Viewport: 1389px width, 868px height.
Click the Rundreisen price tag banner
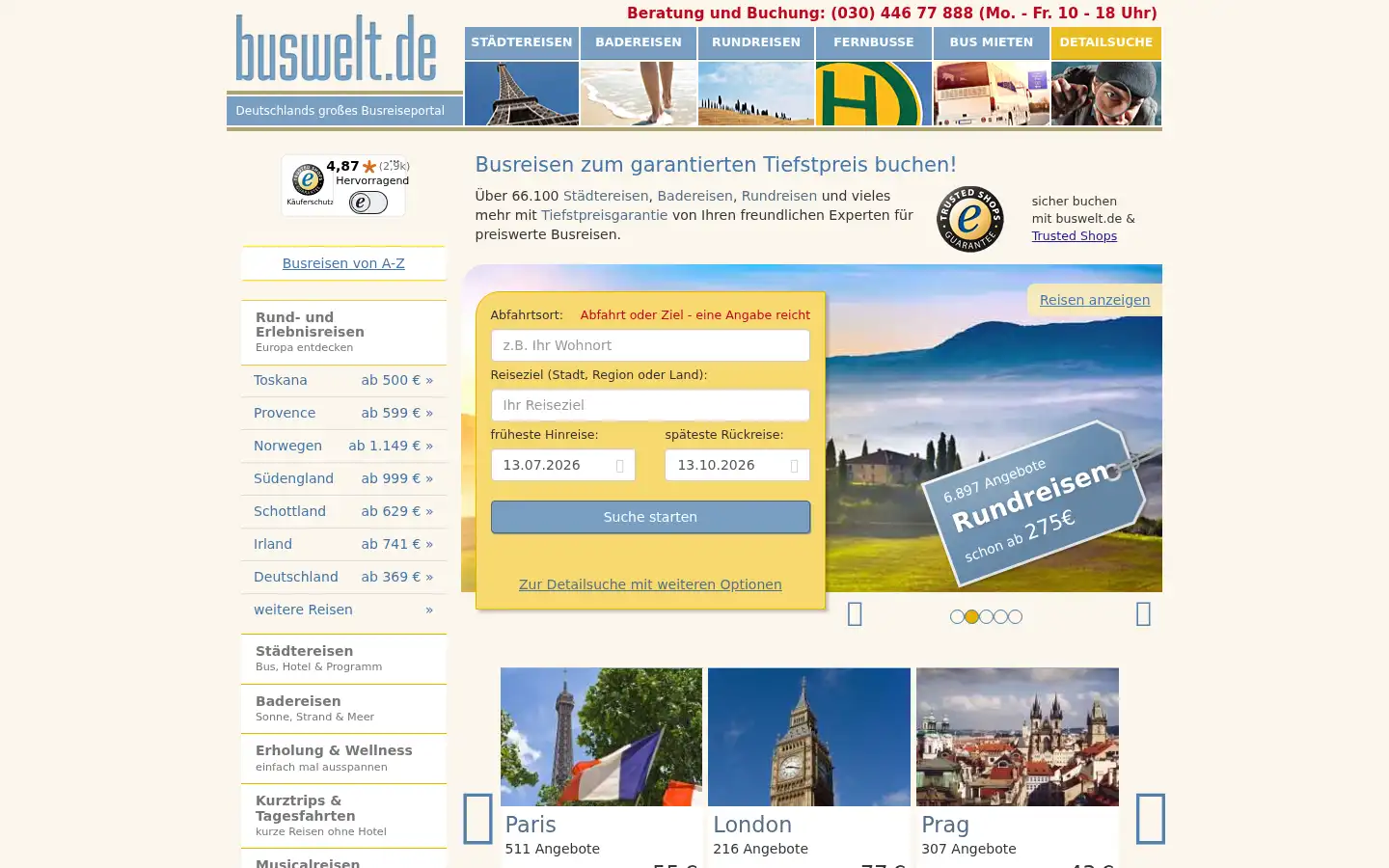tap(1033, 504)
